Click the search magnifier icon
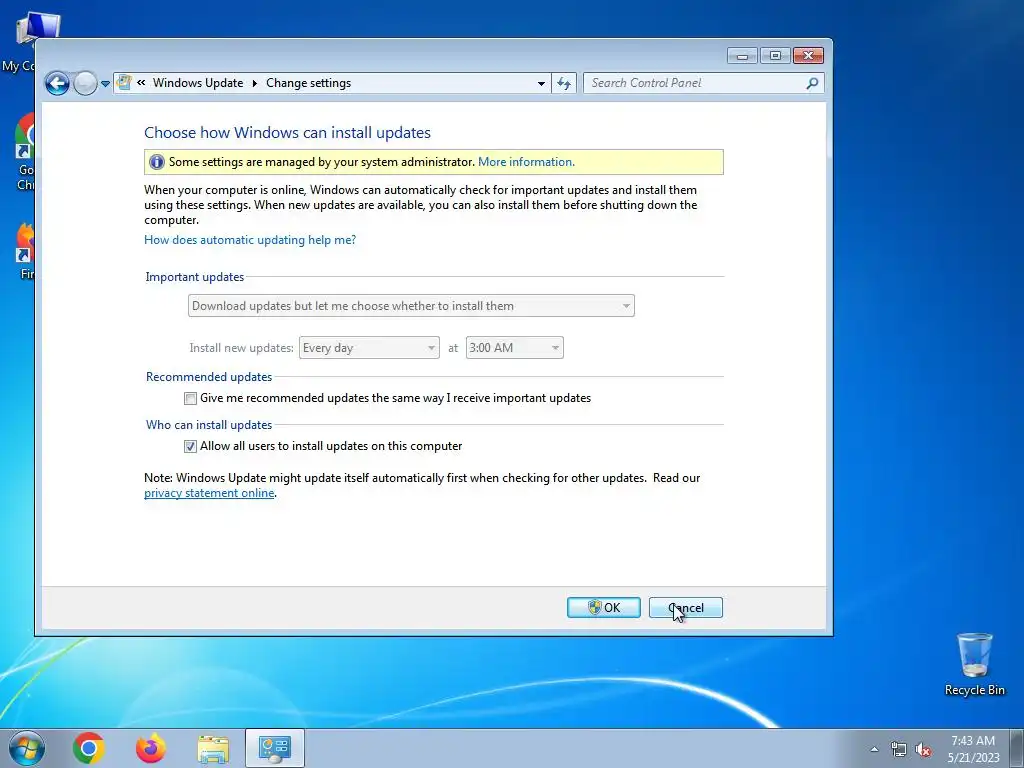Image resolution: width=1024 pixels, height=768 pixels. click(812, 83)
